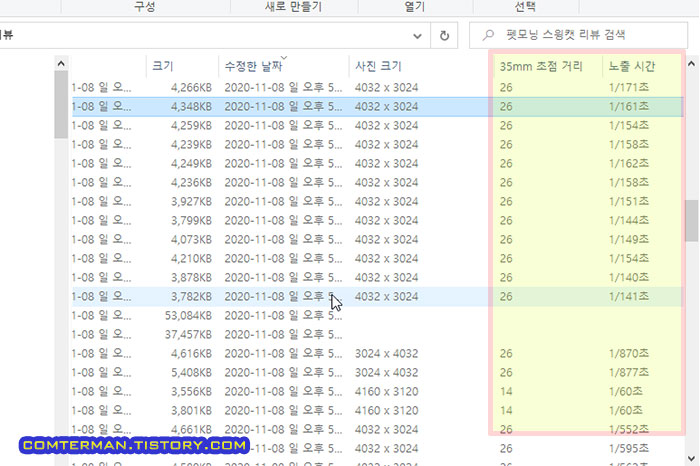
Task: Click the exposure time 1/161초 cell
Action: point(629,107)
